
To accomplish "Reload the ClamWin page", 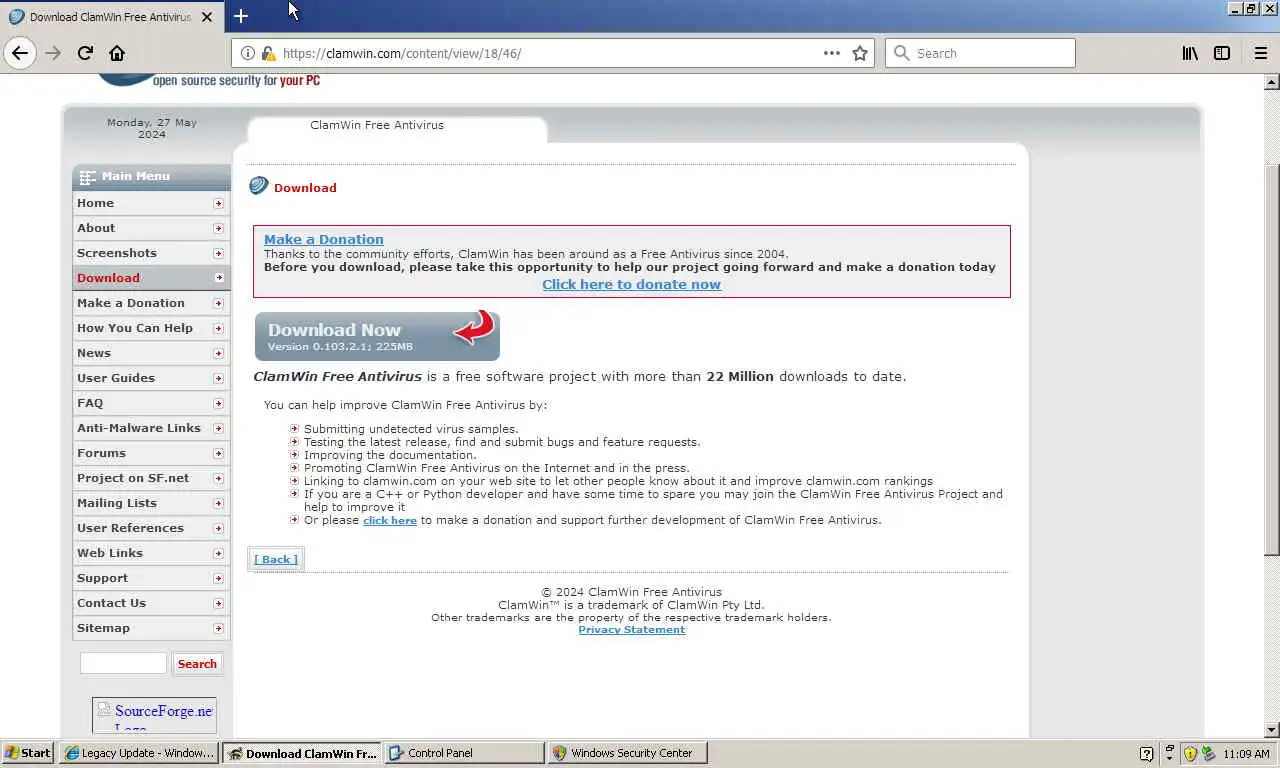I will [85, 53].
